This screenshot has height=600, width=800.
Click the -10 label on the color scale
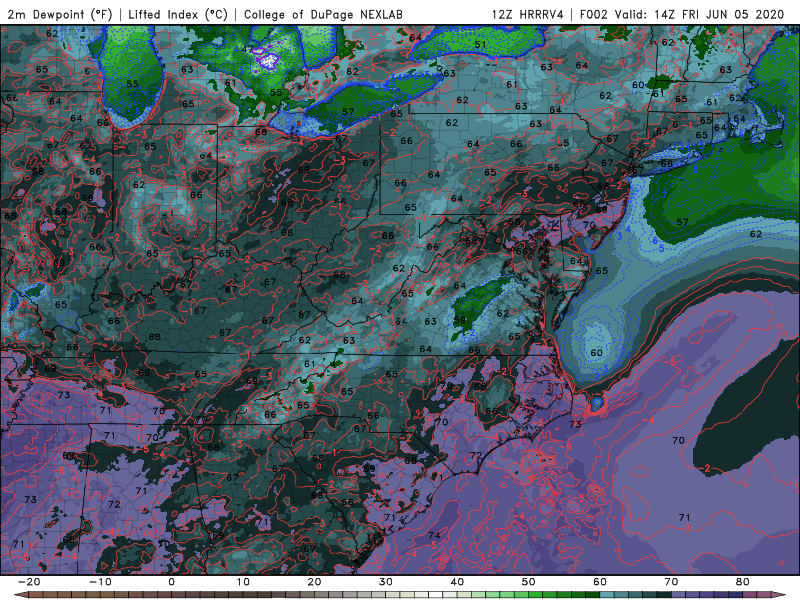pos(100,582)
